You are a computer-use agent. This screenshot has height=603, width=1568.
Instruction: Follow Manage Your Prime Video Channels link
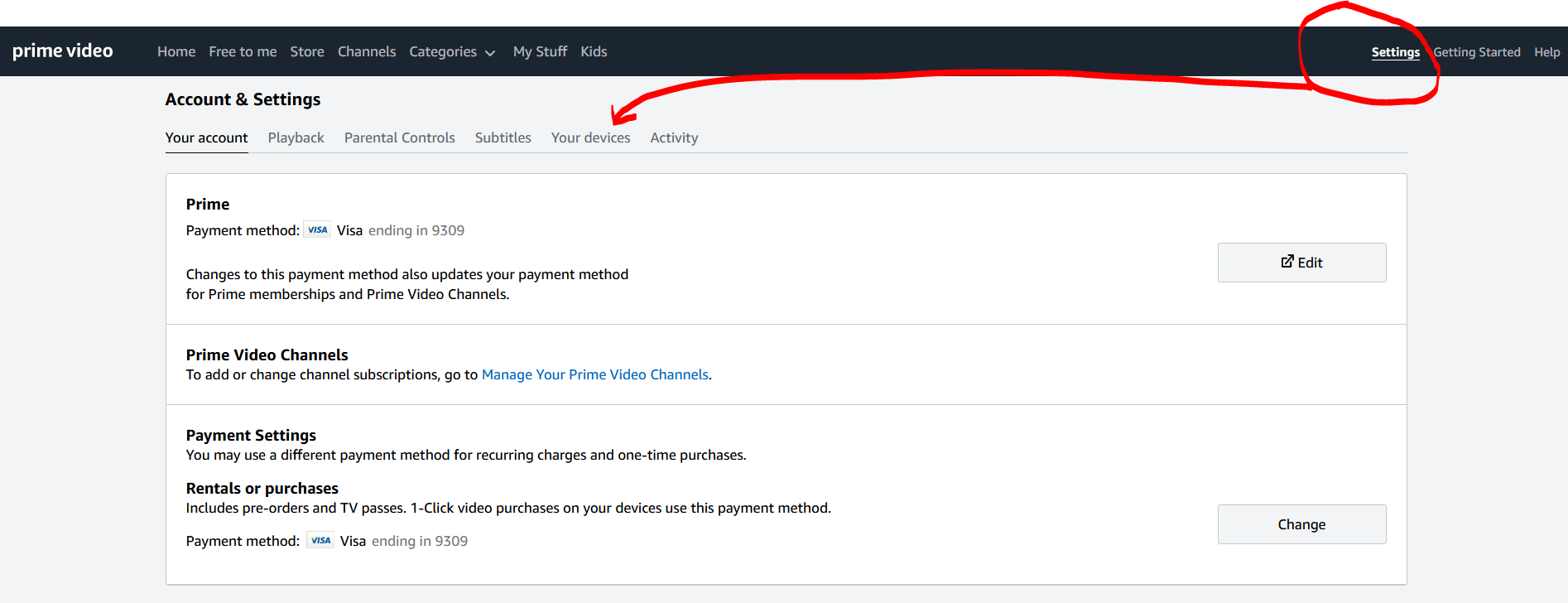click(x=594, y=375)
